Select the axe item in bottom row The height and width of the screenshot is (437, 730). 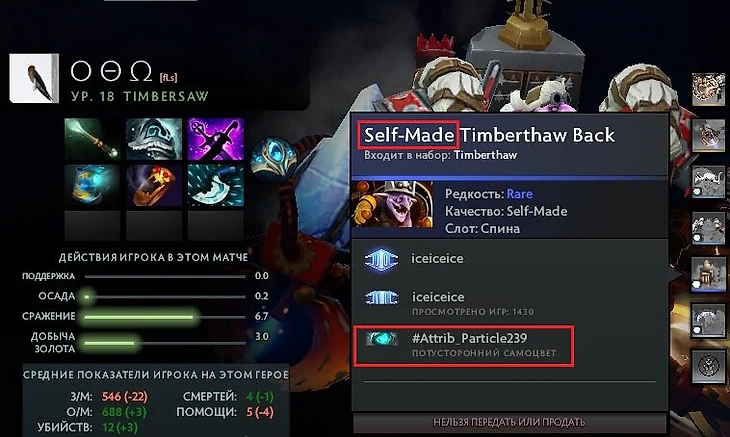(x=216, y=185)
